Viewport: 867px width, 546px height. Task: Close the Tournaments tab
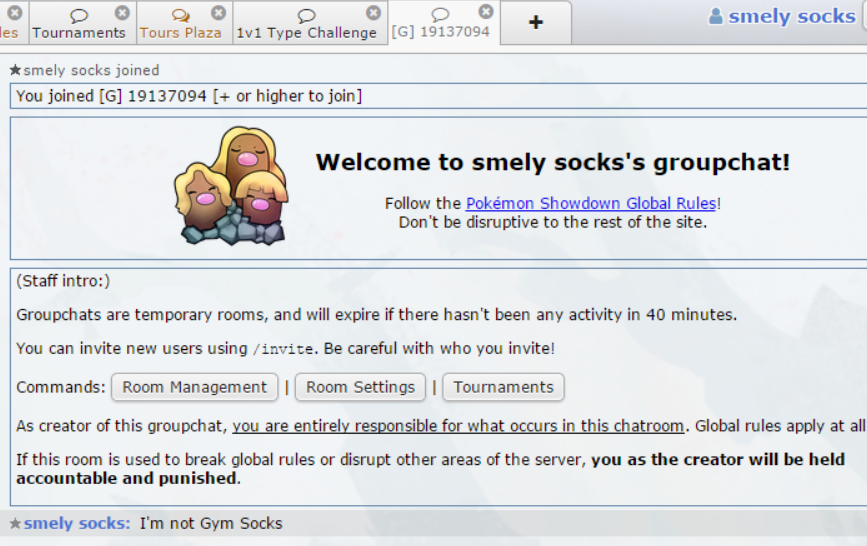[x=122, y=13]
